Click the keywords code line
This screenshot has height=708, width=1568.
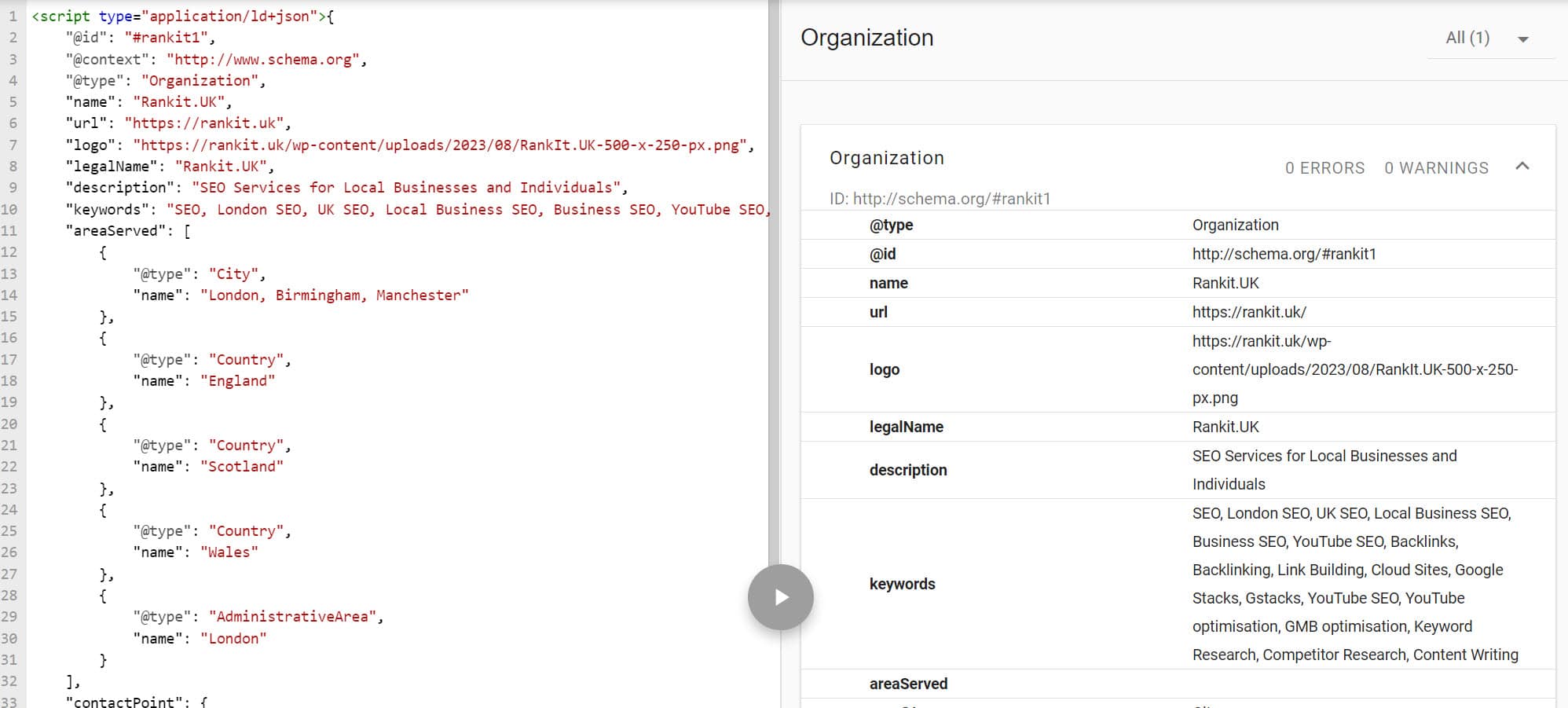418,209
